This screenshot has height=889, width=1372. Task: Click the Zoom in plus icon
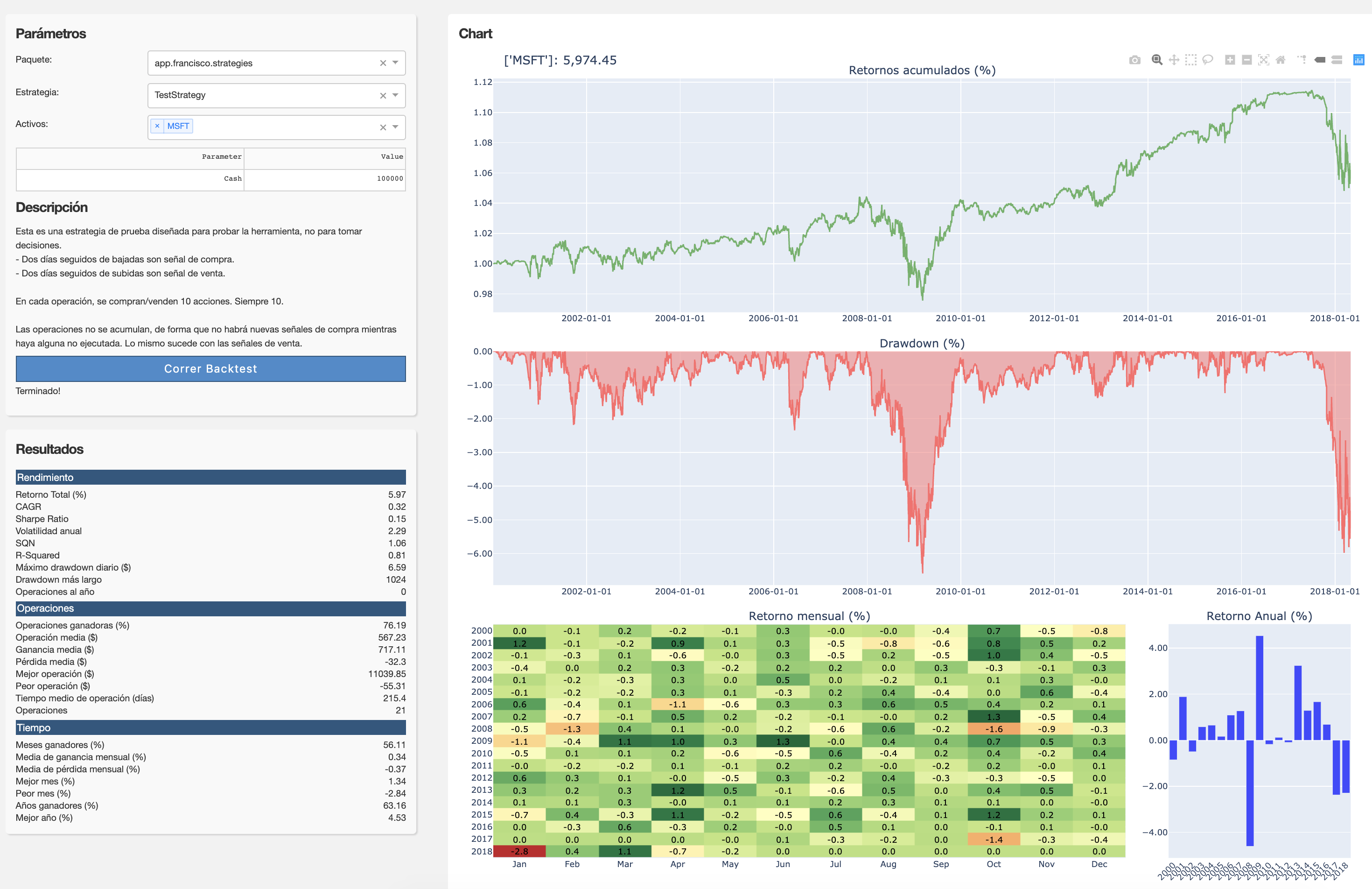click(1230, 60)
